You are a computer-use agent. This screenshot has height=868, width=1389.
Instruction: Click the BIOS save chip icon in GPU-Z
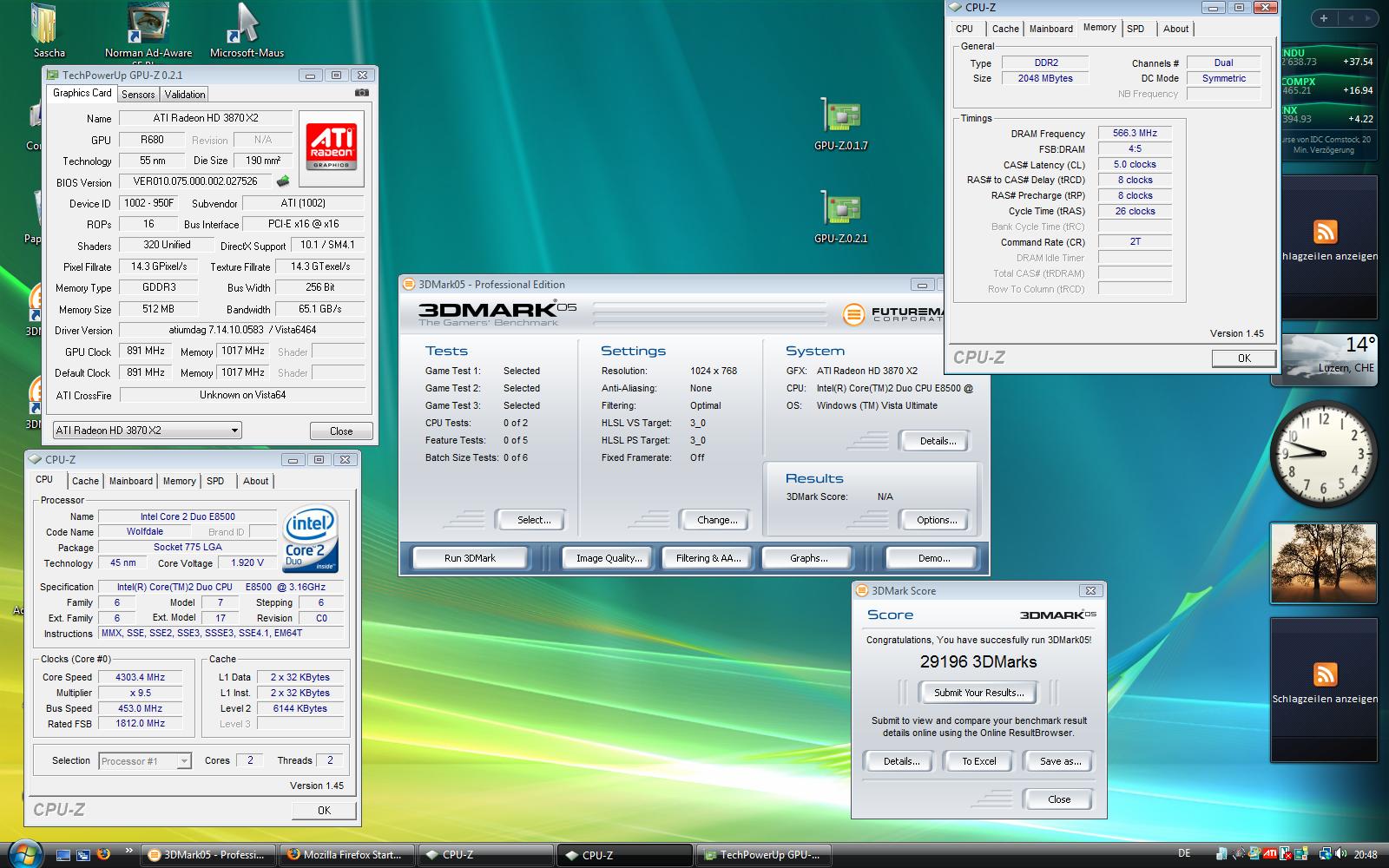pos(282,181)
